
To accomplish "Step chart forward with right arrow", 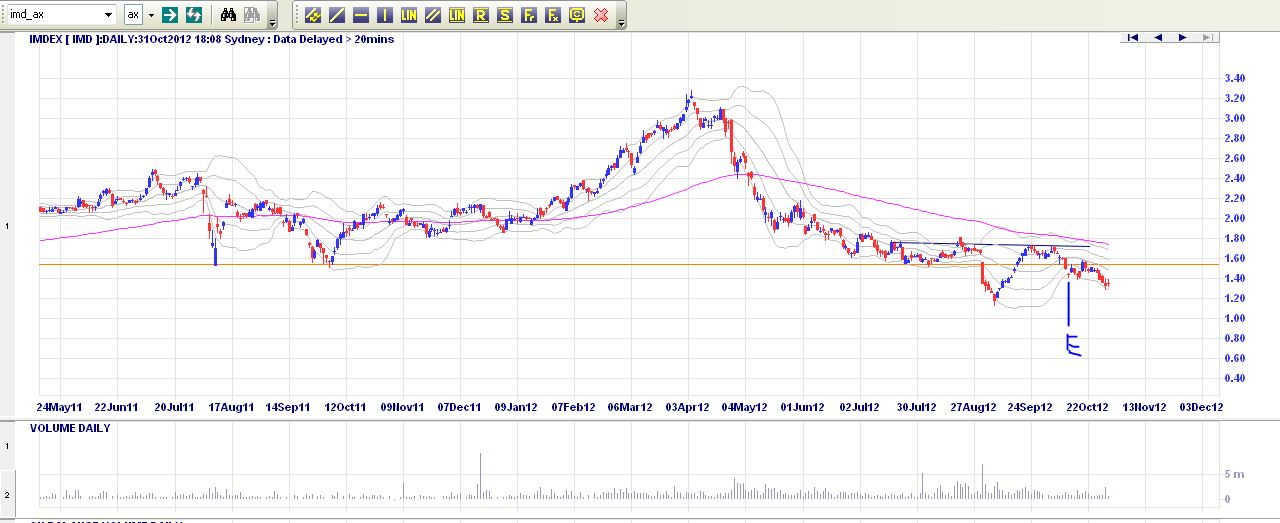I will coord(1183,37).
